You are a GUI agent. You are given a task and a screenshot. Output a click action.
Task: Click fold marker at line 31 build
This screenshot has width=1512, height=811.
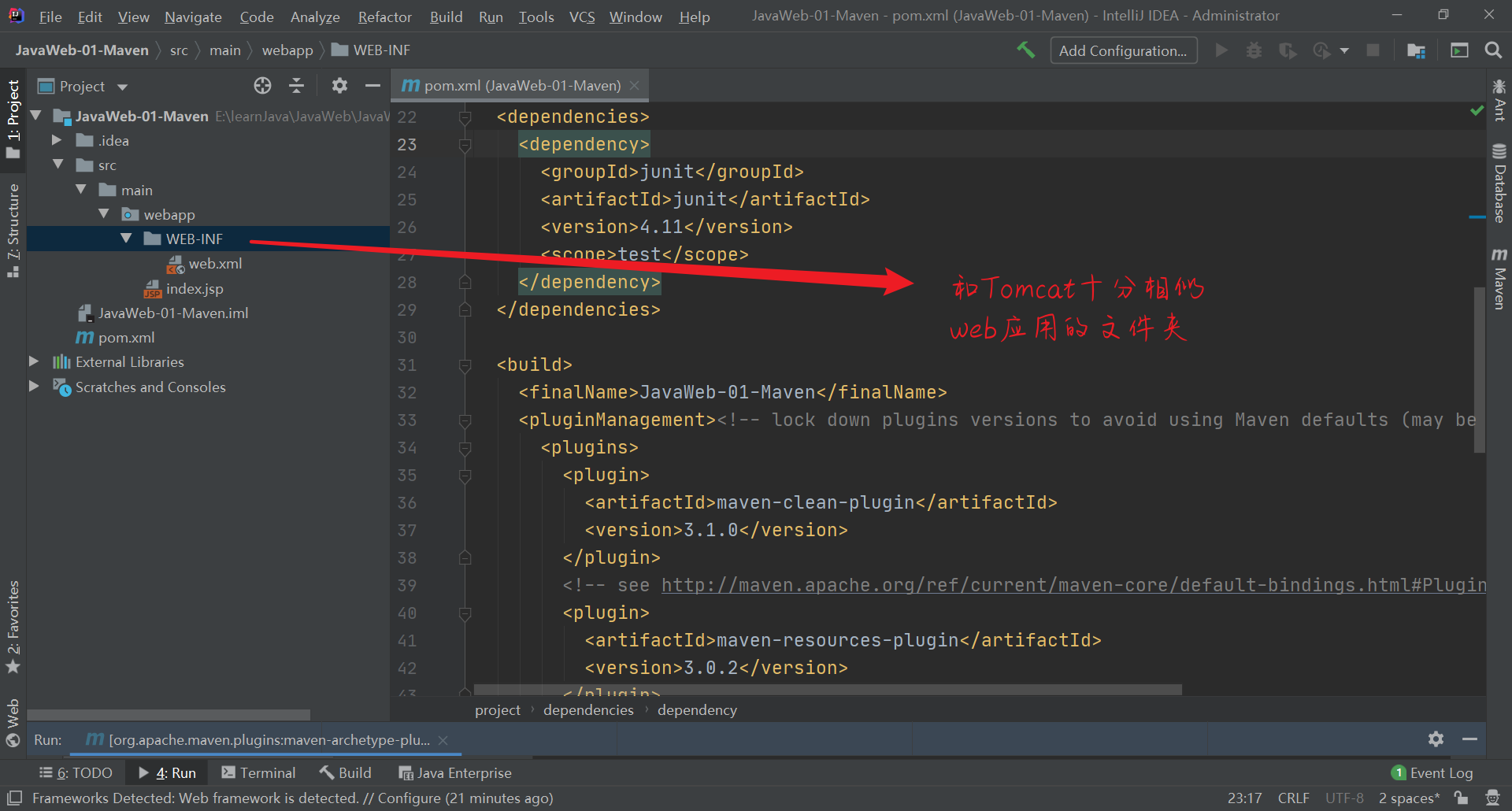point(465,365)
